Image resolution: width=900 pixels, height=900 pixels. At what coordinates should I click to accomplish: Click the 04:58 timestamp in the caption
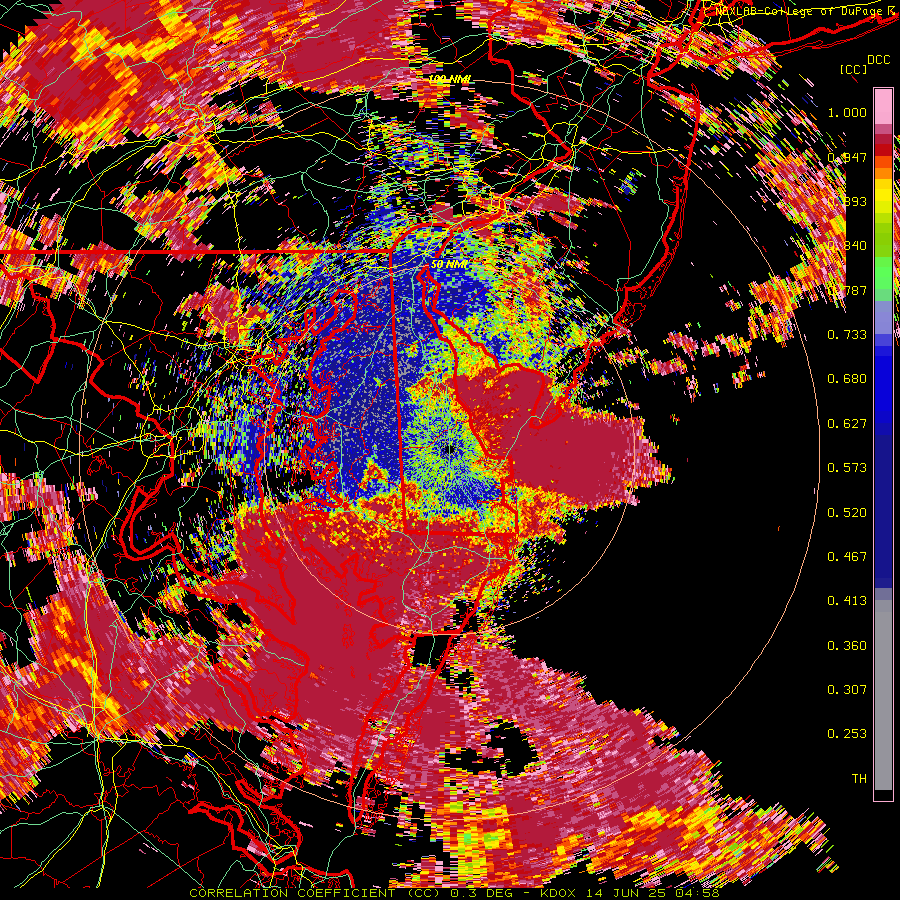coord(699,893)
